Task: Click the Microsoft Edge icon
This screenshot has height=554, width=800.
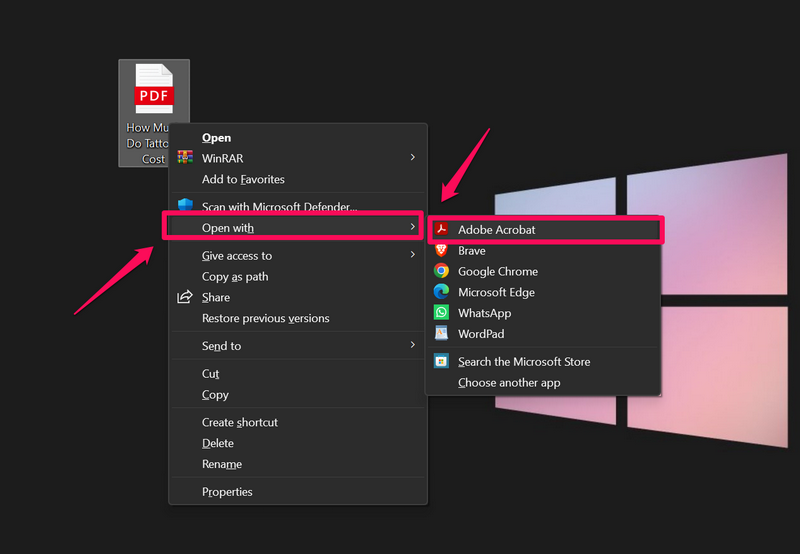Action: (x=441, y=292)
